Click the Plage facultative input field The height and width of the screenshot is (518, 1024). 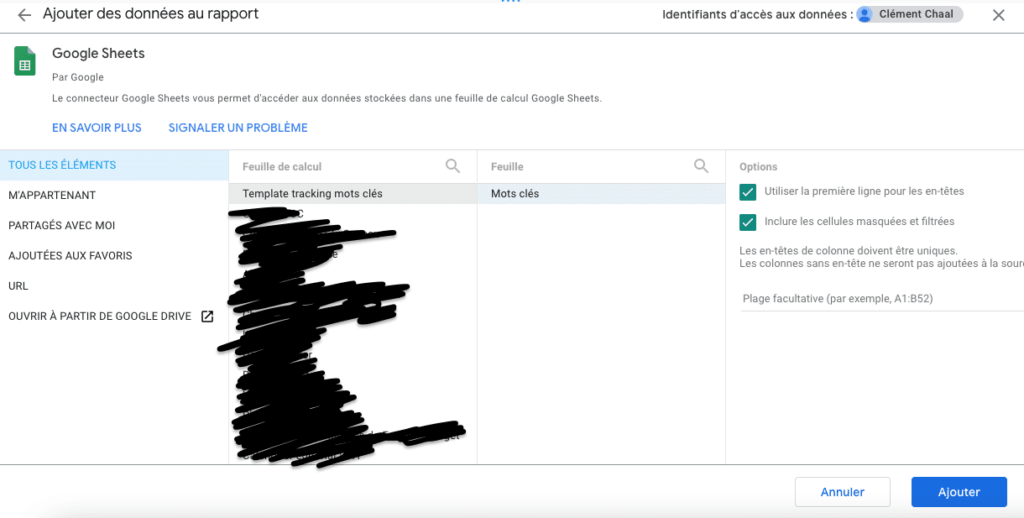(880, 299)
